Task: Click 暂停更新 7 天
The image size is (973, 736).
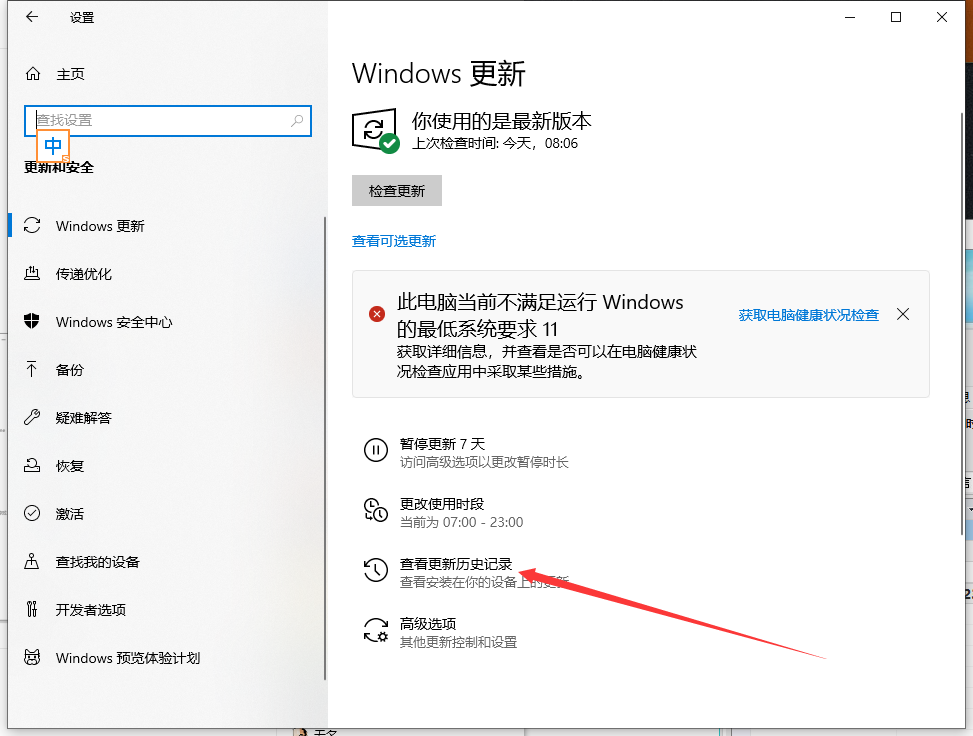Action: (x=442, y=444)
